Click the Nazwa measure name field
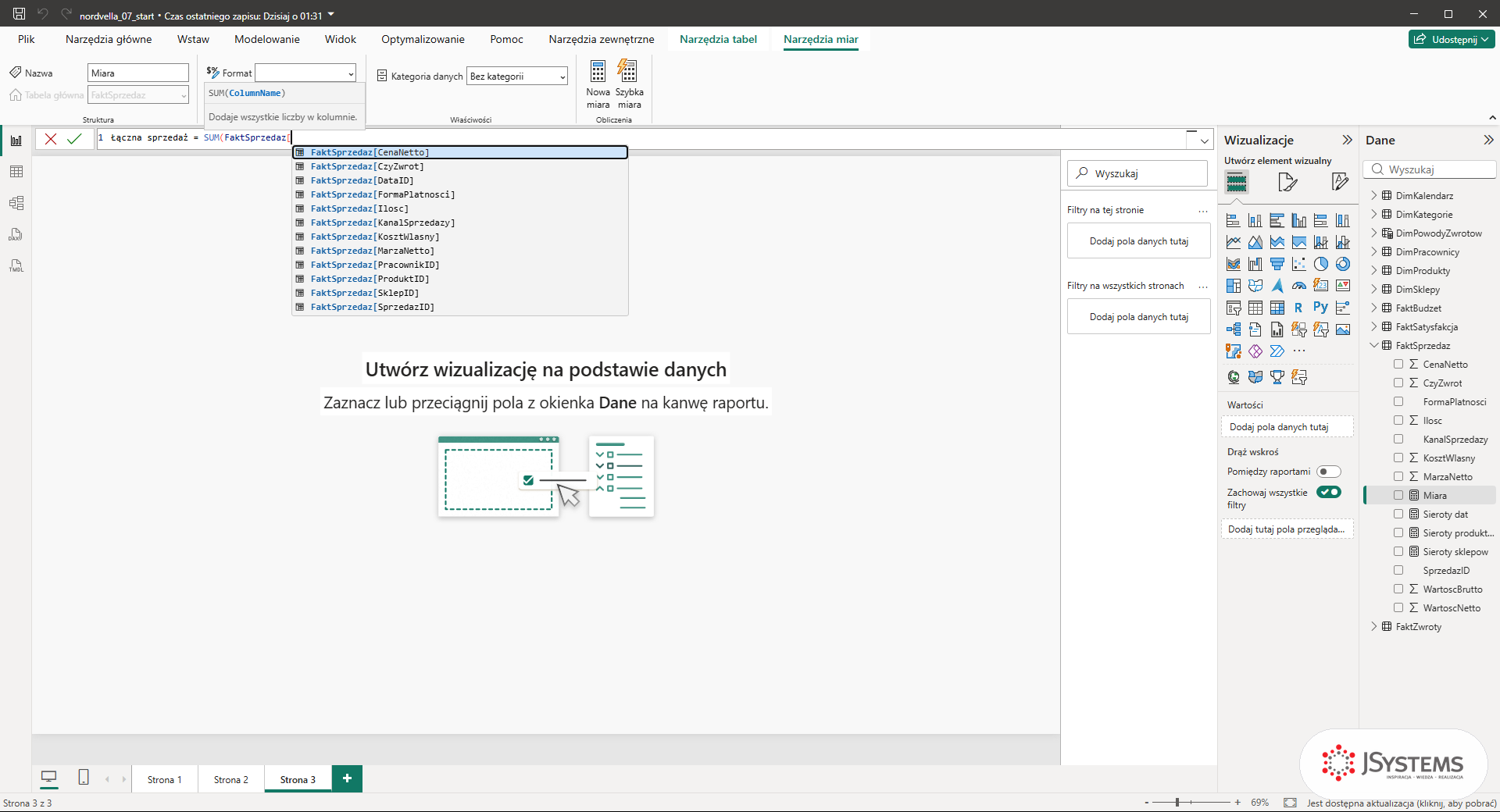The image size is (1500, 812). [x=138, y=73]
